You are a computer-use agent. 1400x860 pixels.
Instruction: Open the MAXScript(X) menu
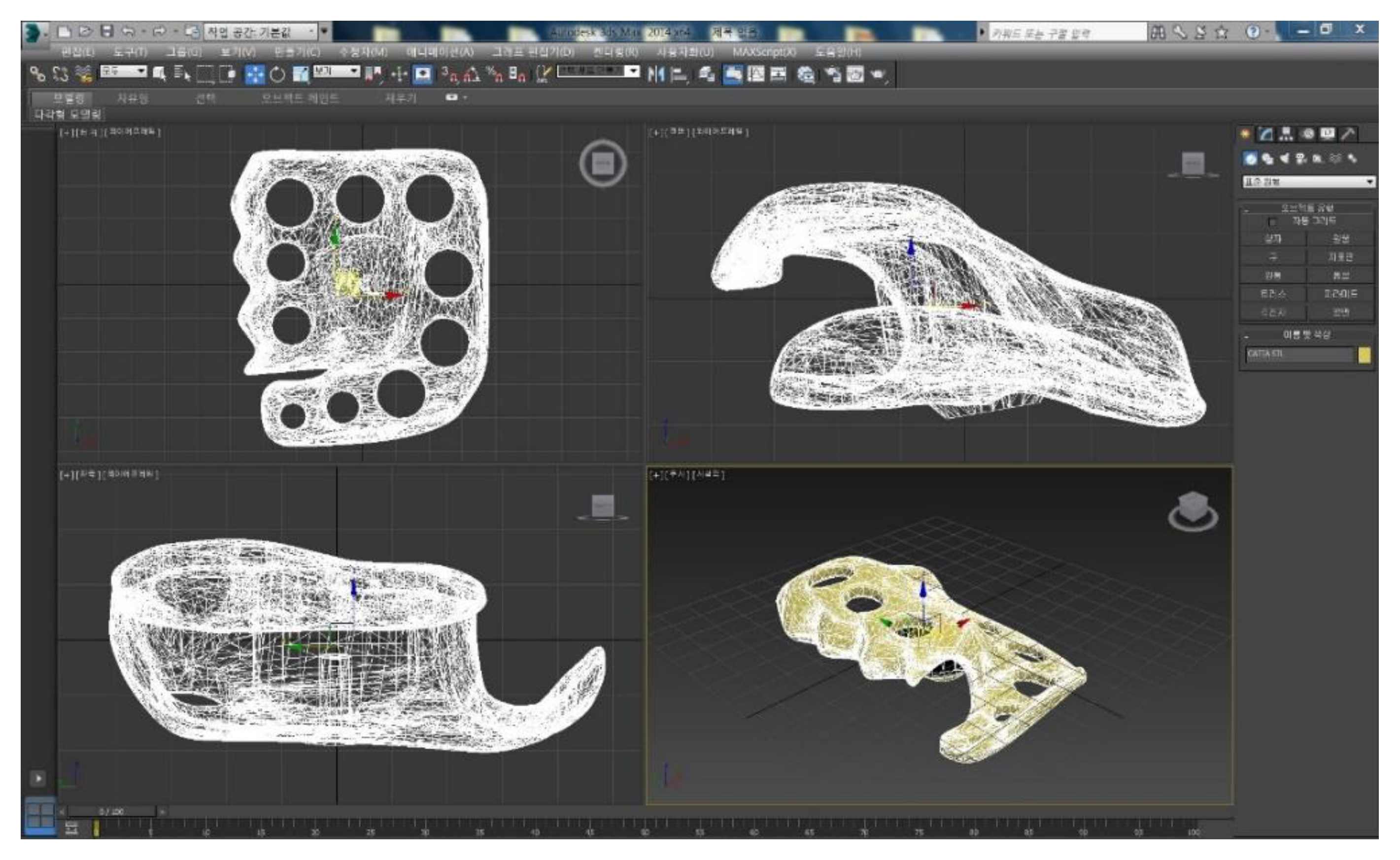click(763, 52)
